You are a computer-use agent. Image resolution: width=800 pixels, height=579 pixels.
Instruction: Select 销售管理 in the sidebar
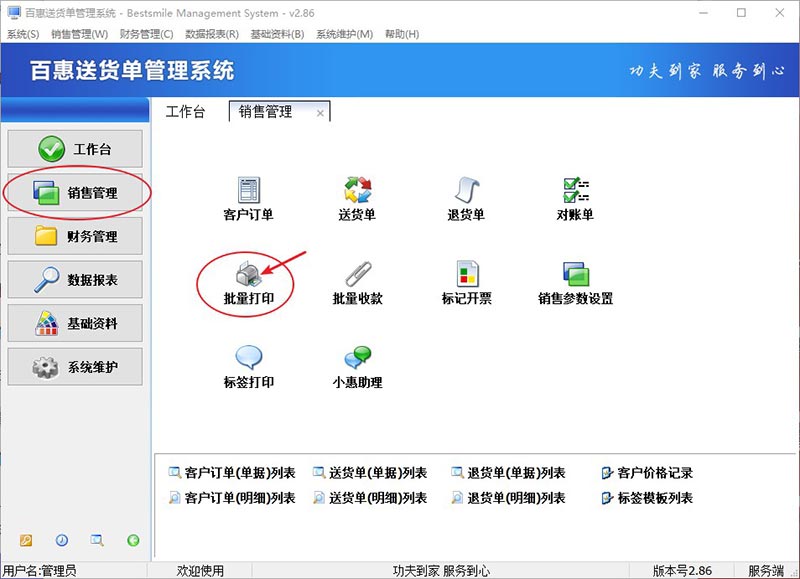[75, 192]
